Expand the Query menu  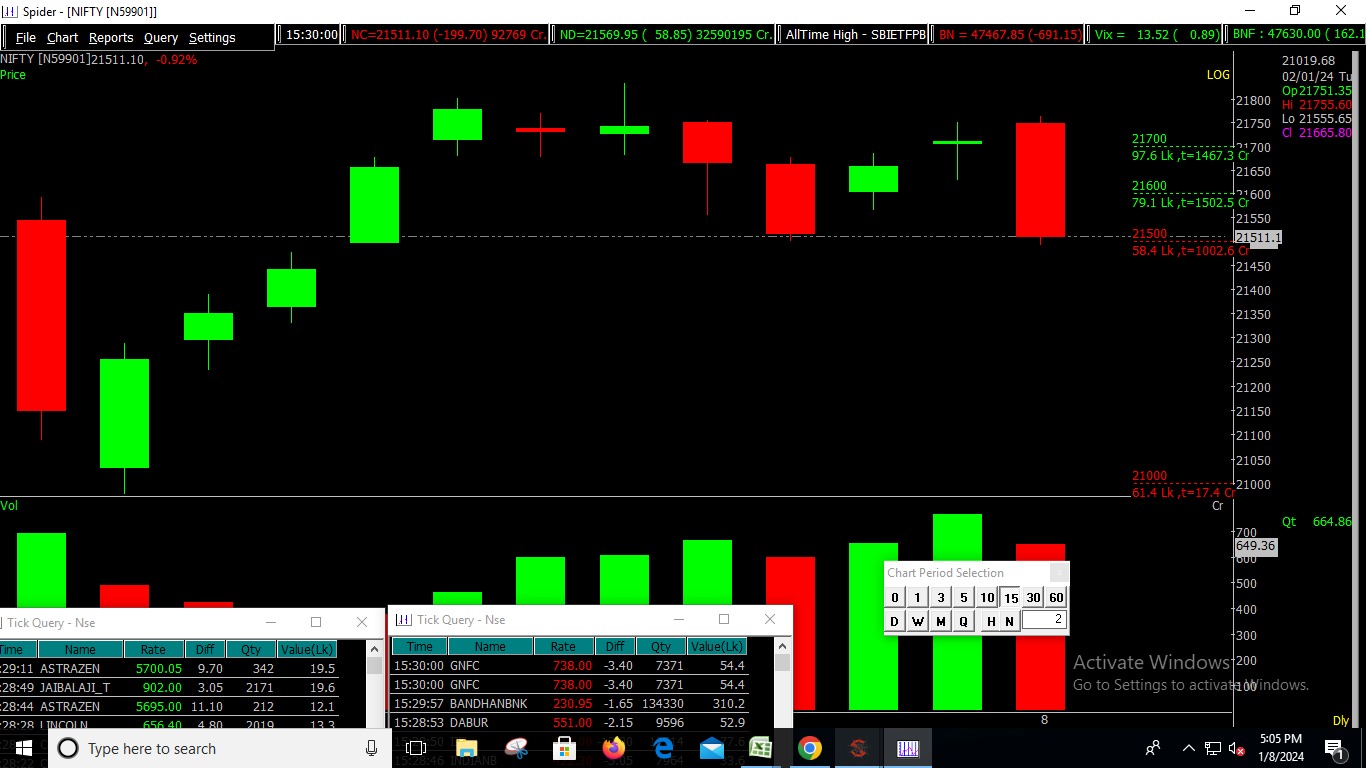[160, 37]
